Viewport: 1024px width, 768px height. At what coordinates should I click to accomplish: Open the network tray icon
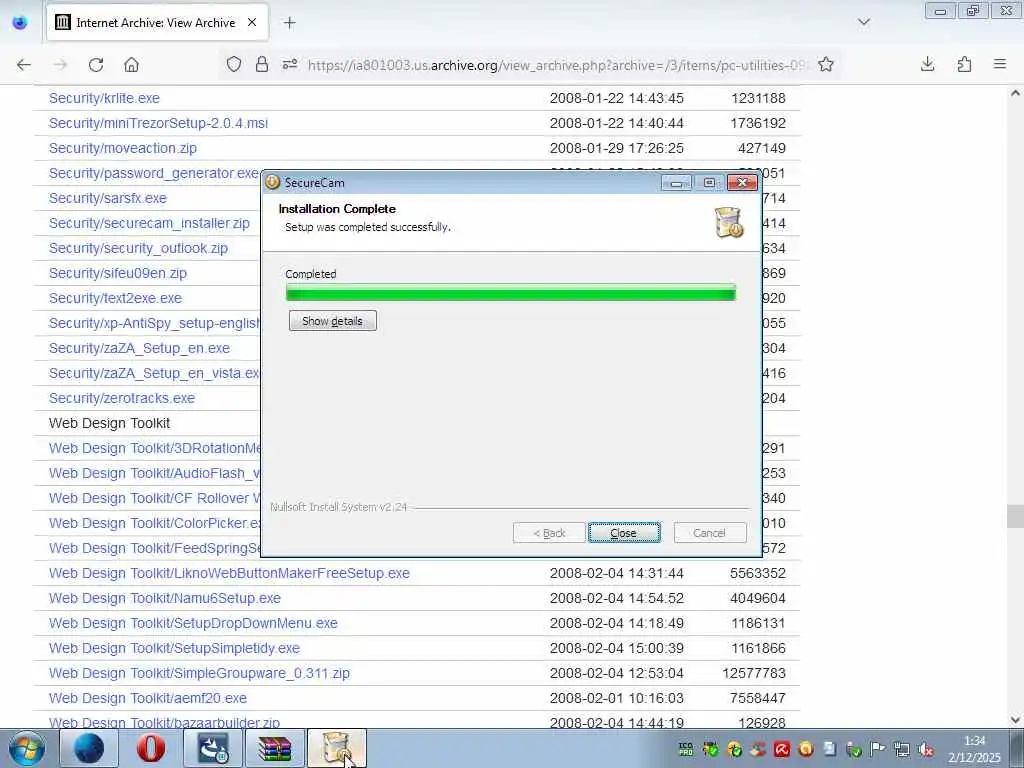click(902, 749)
